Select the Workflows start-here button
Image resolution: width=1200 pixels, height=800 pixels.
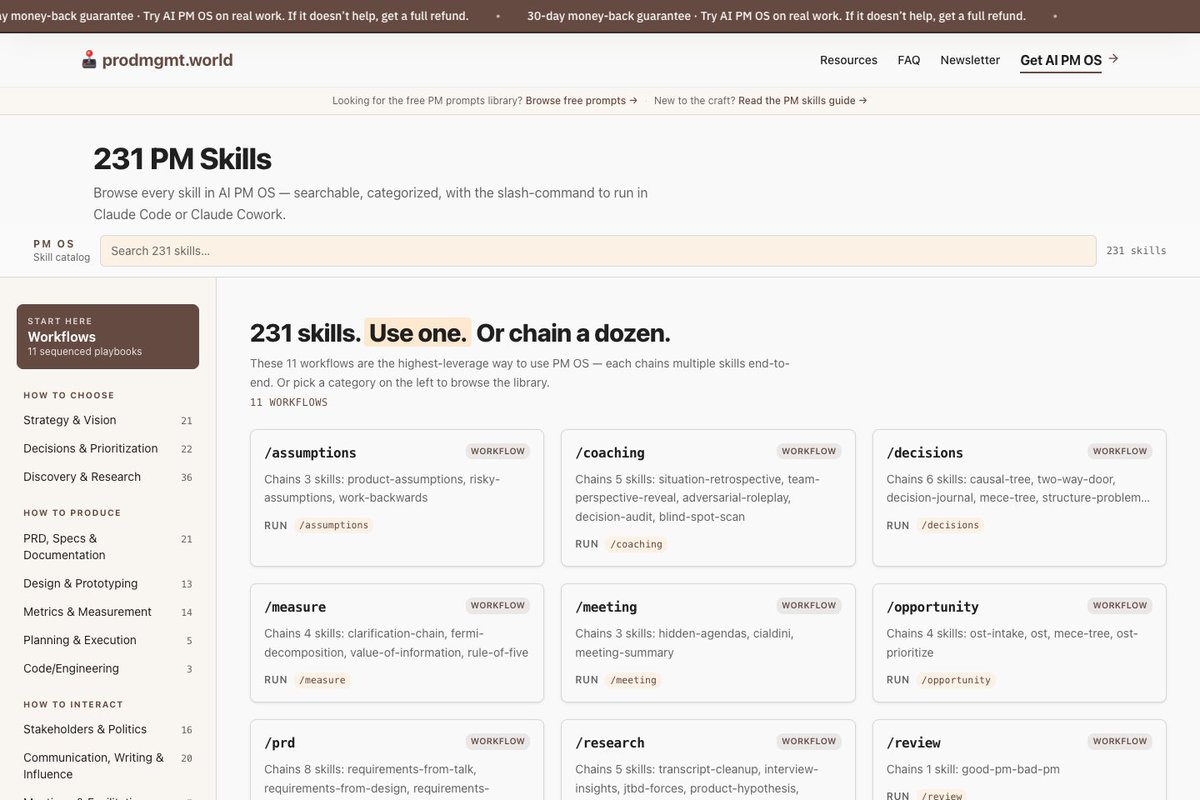[108, 336]
